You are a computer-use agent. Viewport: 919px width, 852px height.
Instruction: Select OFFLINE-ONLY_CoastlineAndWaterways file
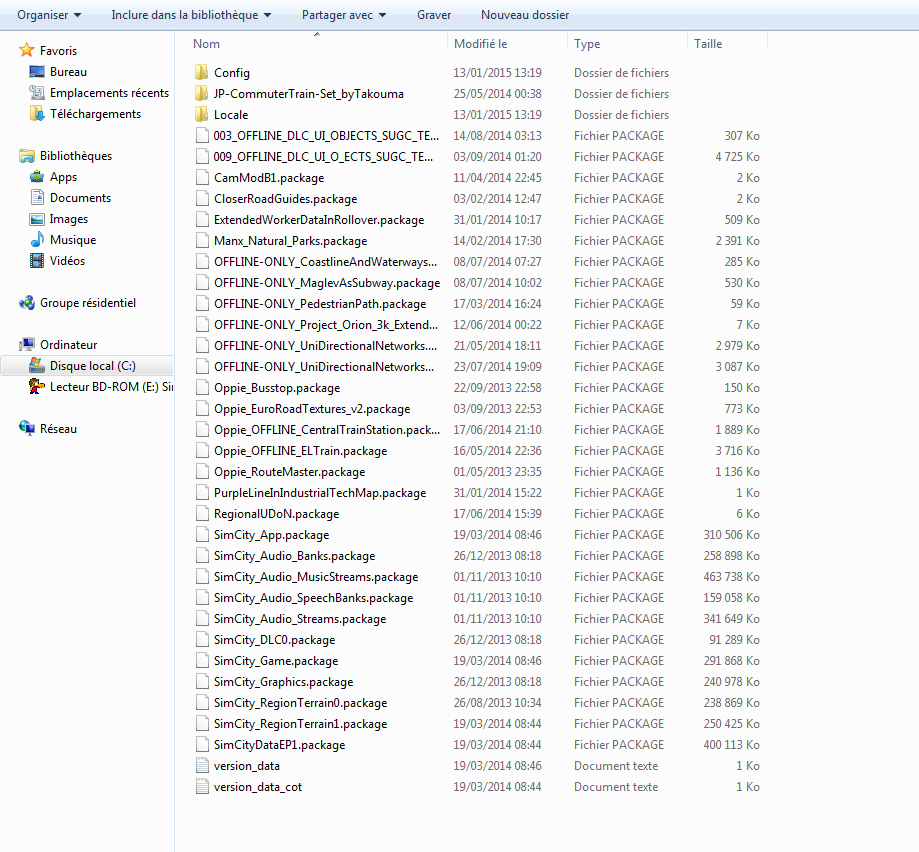325,262
